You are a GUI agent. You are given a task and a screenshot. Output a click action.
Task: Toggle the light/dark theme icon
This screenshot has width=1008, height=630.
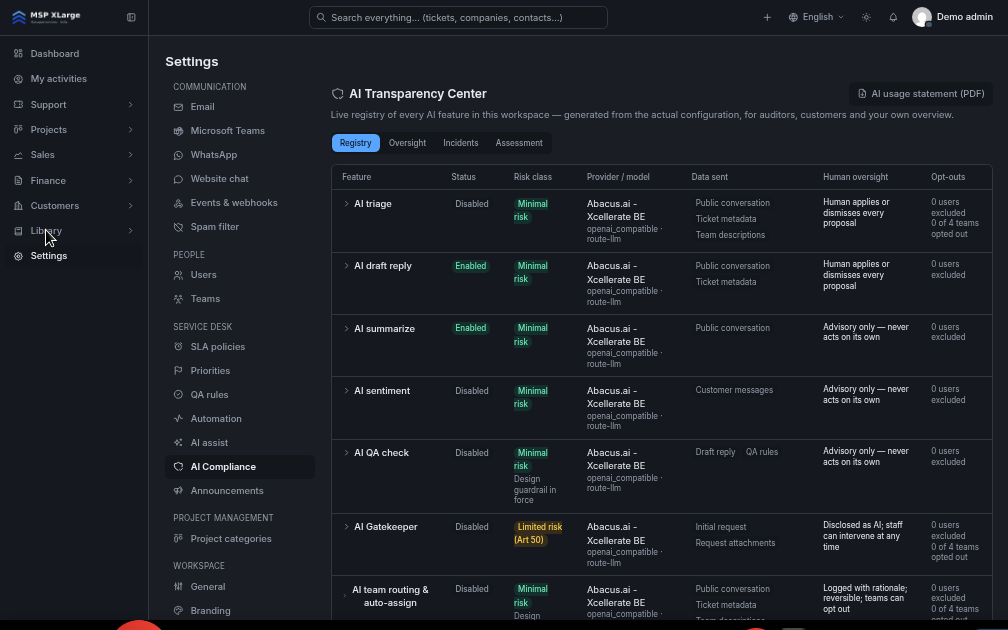point(866,17)
